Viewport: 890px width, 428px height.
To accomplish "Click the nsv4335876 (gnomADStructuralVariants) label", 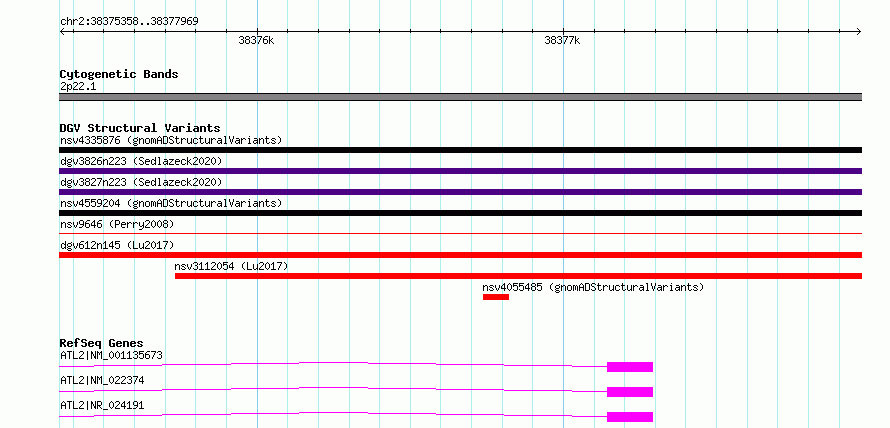I will tap(171, 140).
